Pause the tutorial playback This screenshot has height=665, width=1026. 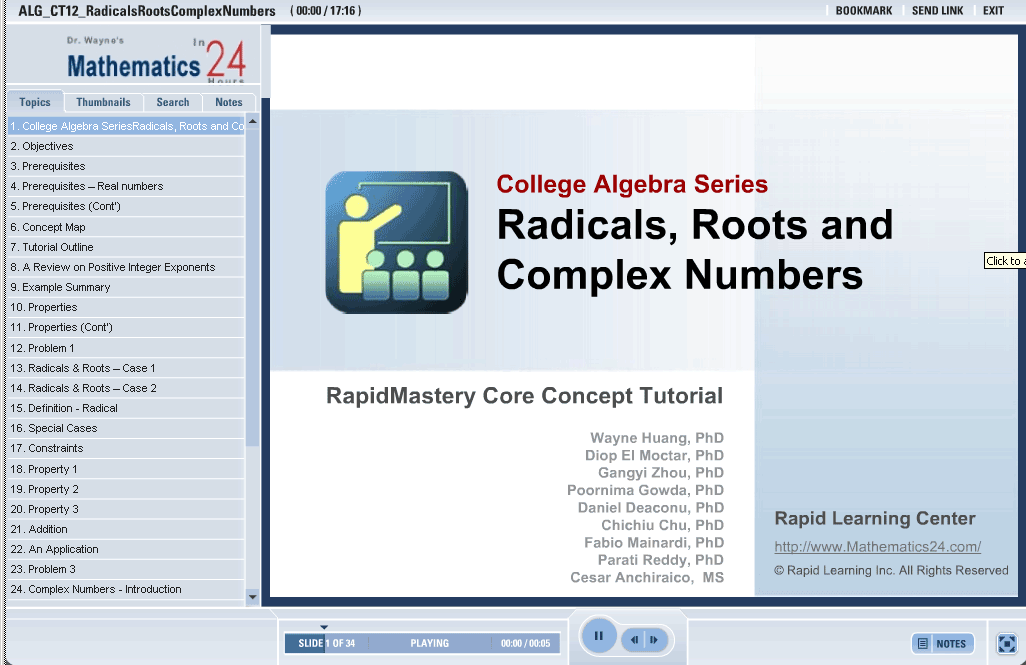(598, 636)
